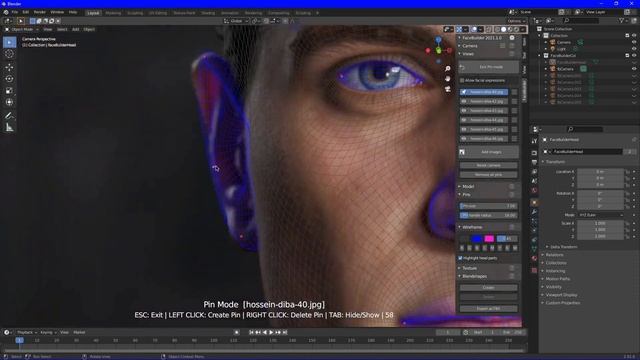
Task: Open the Object properties orange square tab
Action: 534,202
